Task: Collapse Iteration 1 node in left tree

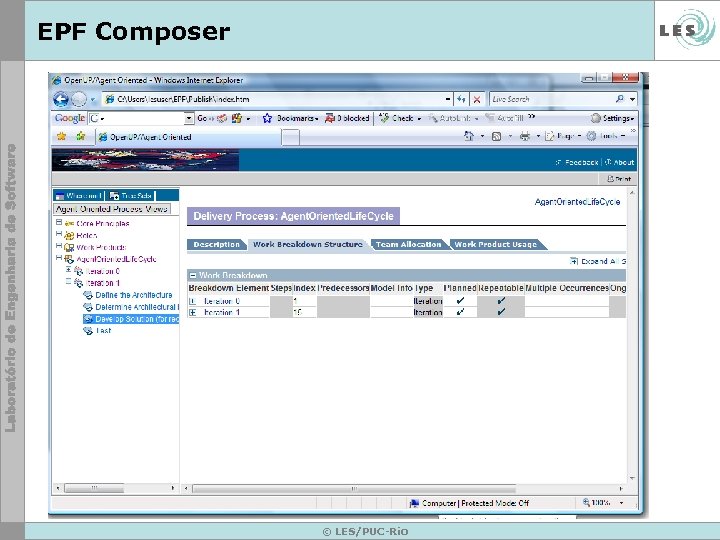Action: (68, 281)
